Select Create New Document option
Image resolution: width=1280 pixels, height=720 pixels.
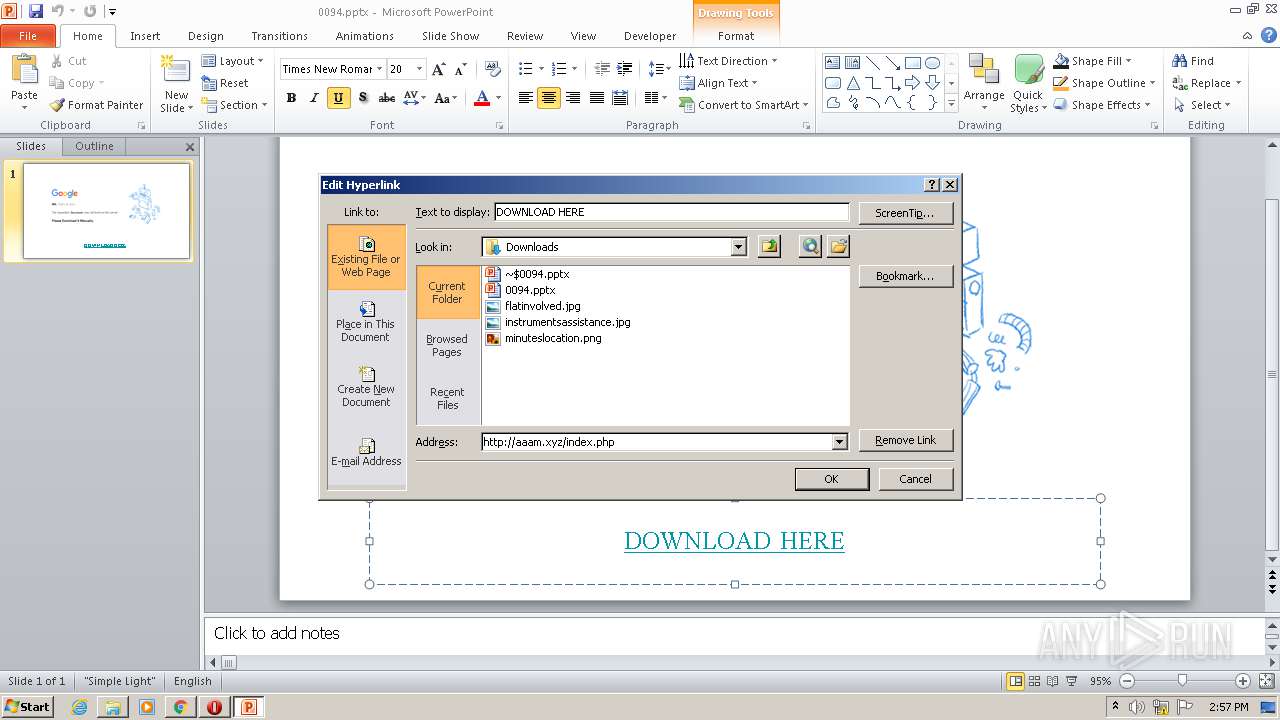click(366, 388)
